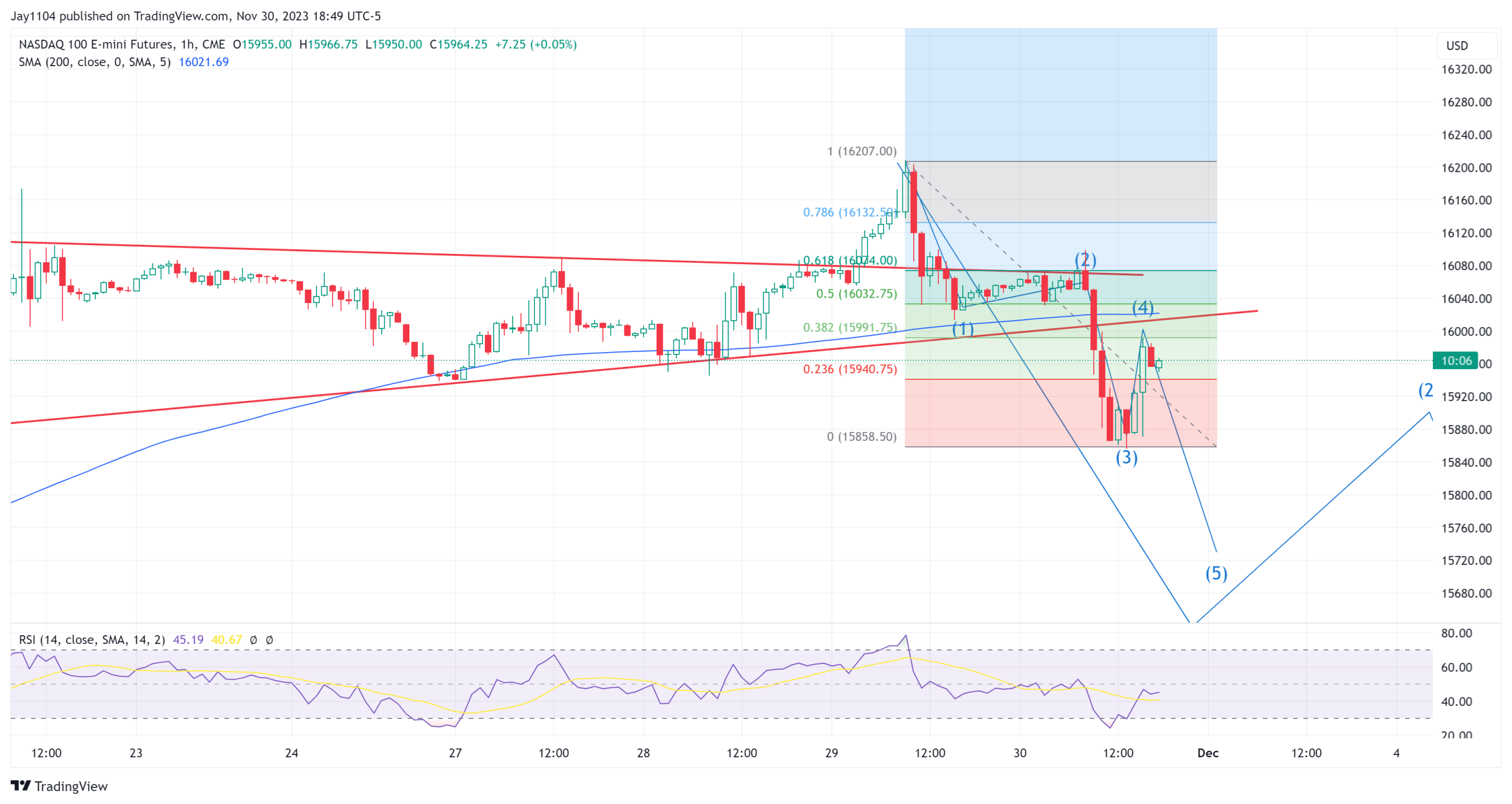Click the RSI 40.00 scale label
The image size is (1512, 804).
click(1456, 702)
